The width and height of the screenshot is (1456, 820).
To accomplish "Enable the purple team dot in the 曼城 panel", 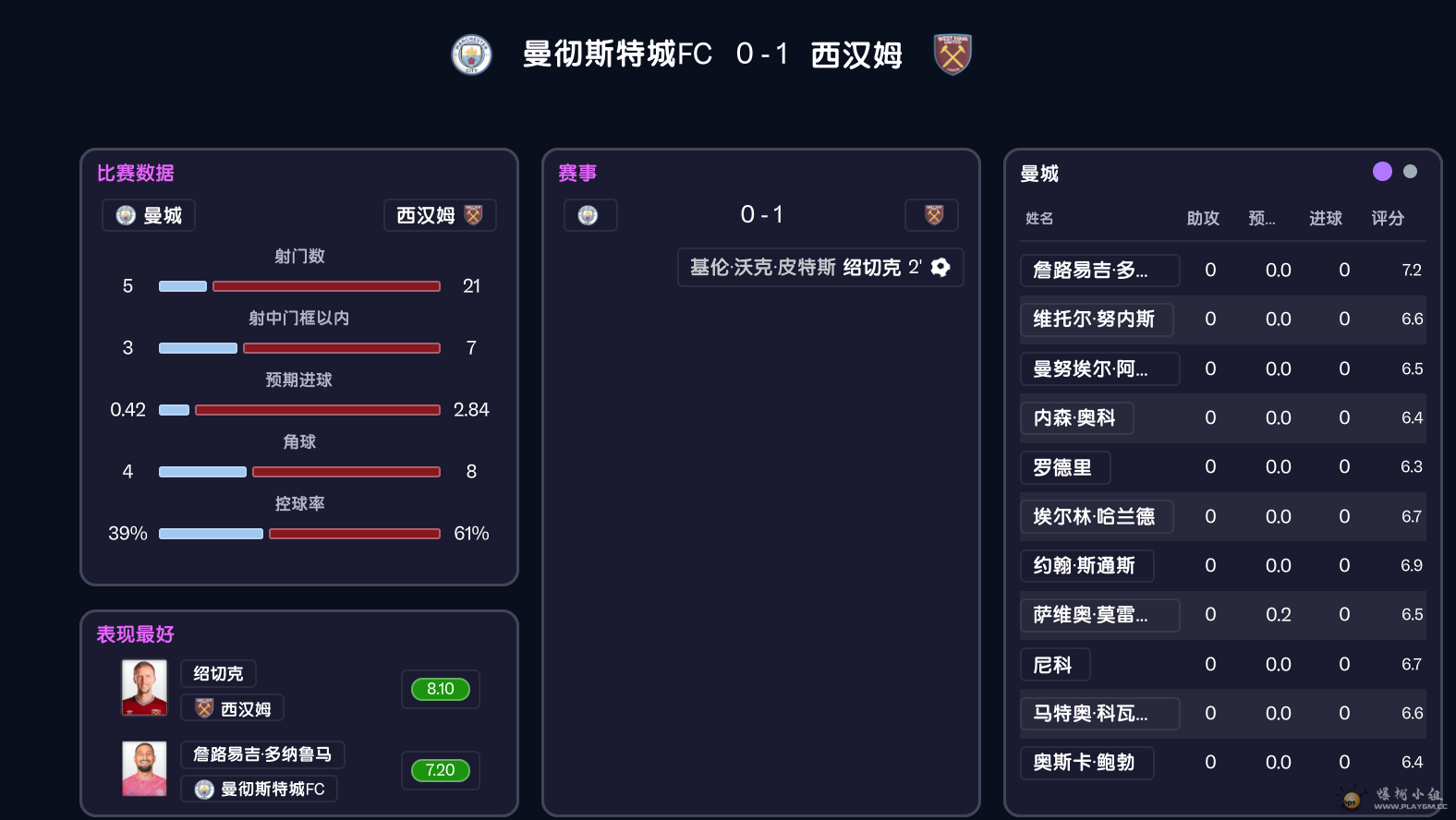I will coord(1382,171).
